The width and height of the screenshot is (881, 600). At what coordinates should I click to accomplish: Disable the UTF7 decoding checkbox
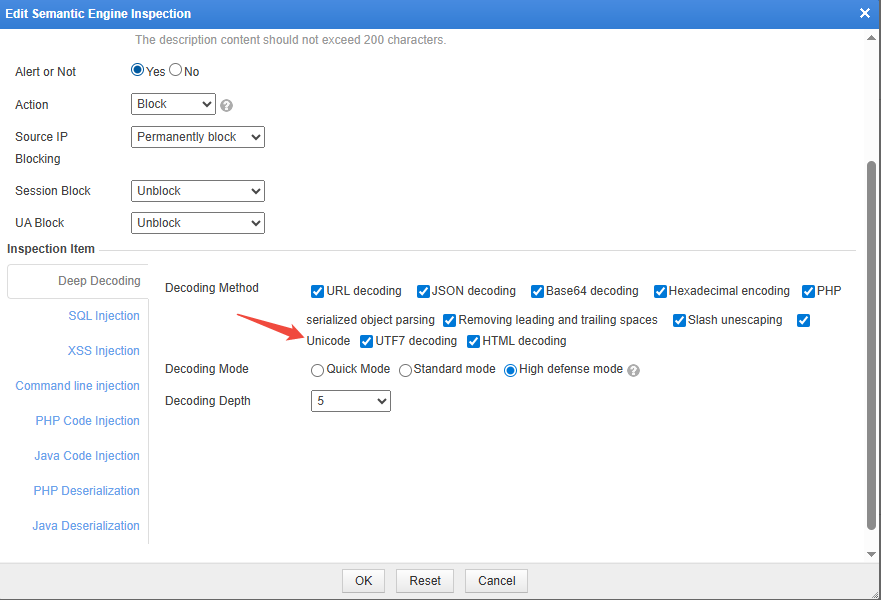367,341
